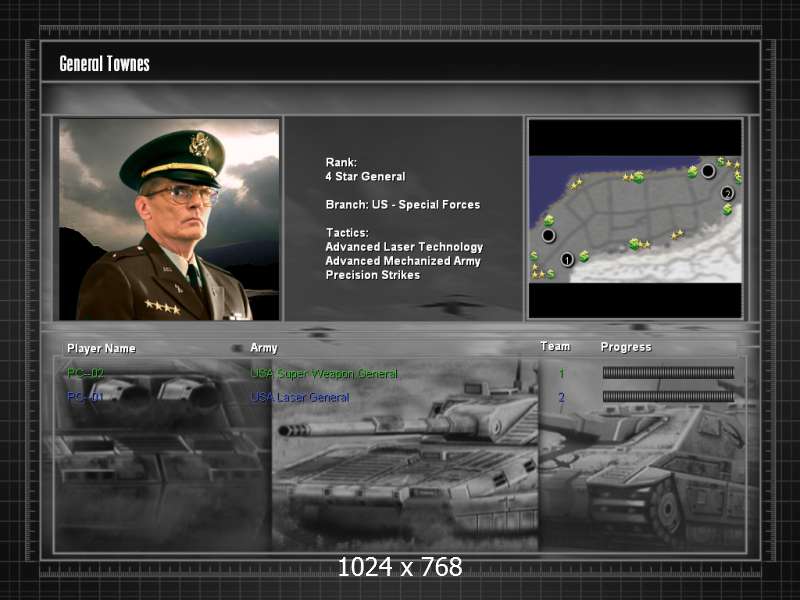Click the supply cash icon below marker 2
This screenshot has height=600, width=800.
pos(727,209)
